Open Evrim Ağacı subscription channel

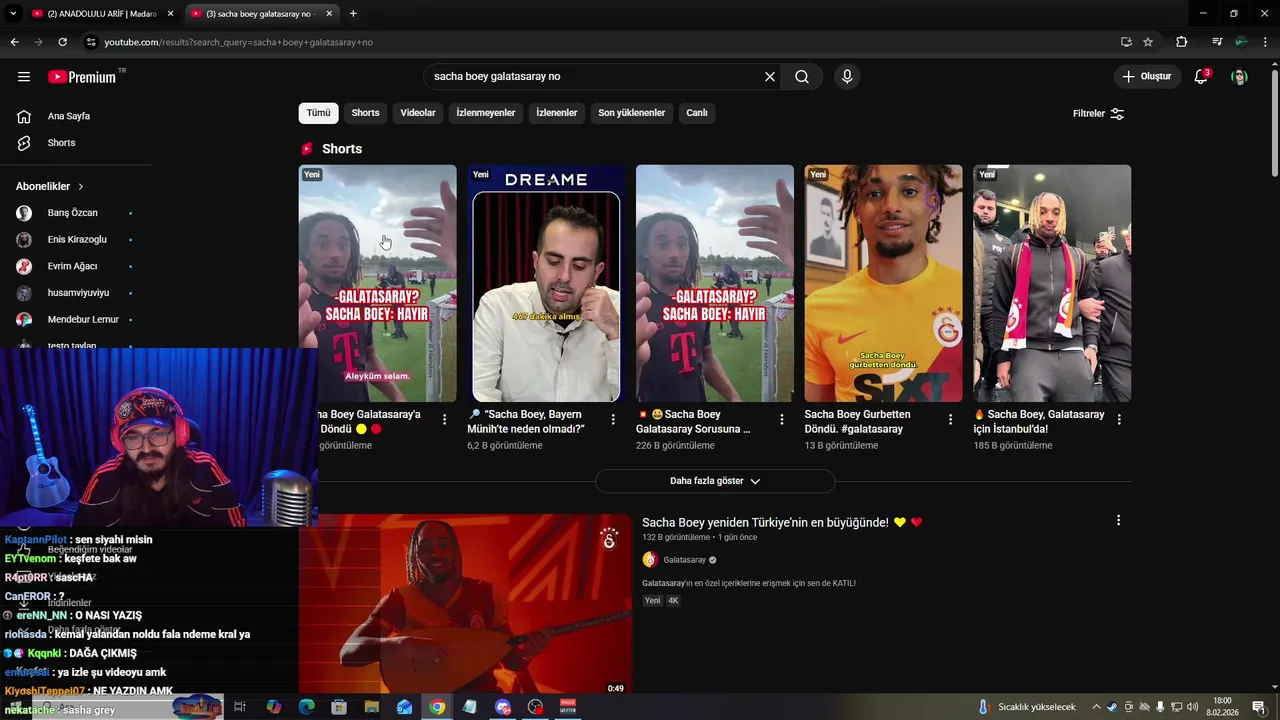point(73,267)
